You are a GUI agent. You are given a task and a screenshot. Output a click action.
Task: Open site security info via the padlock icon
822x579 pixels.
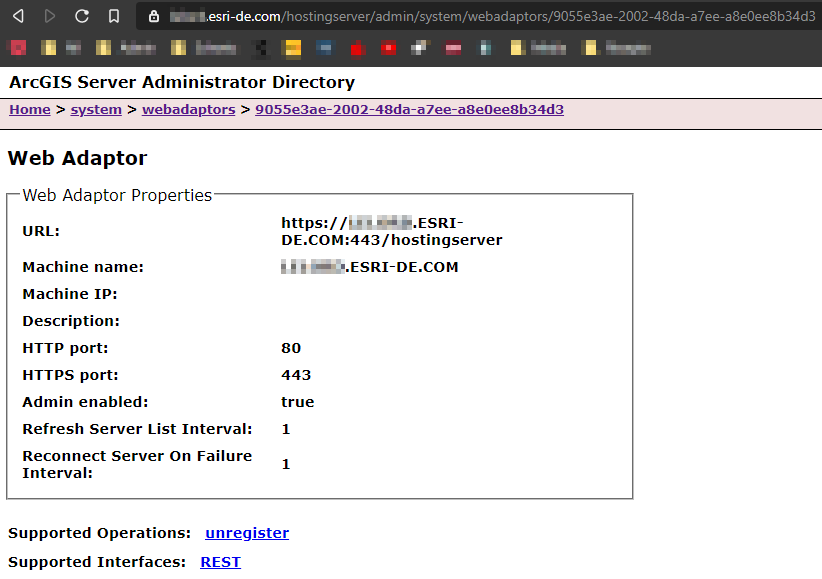tap(152, 16)
